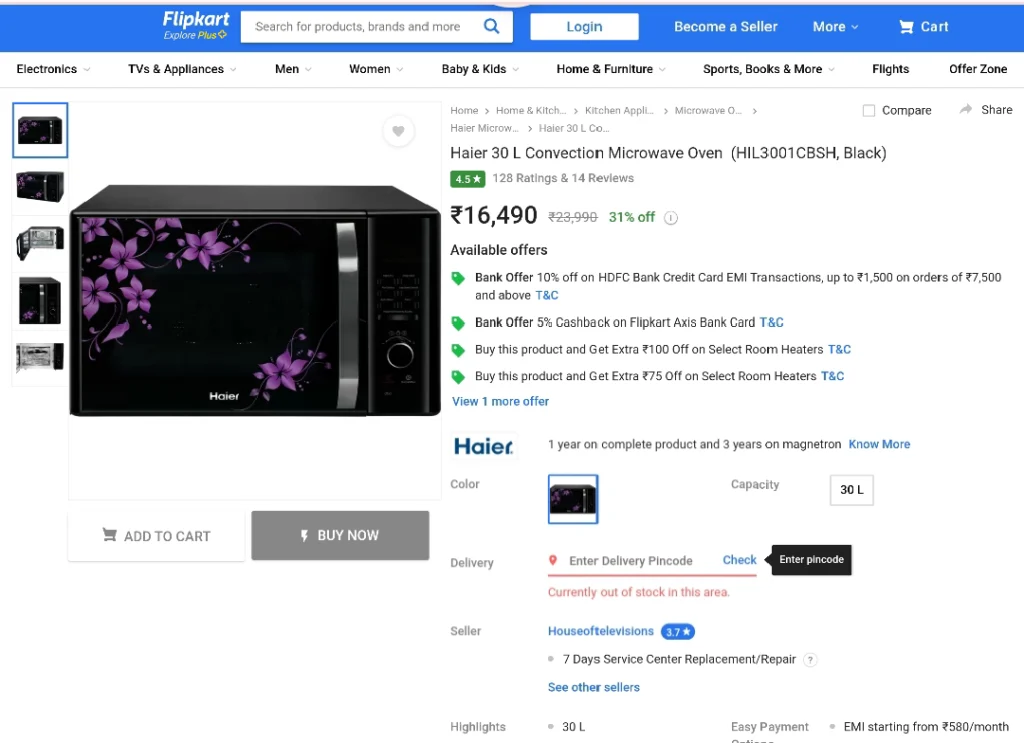Click the Flipkart Explore Plus logo
This screenshot has width=1024, height=743.
click(195, 26)
